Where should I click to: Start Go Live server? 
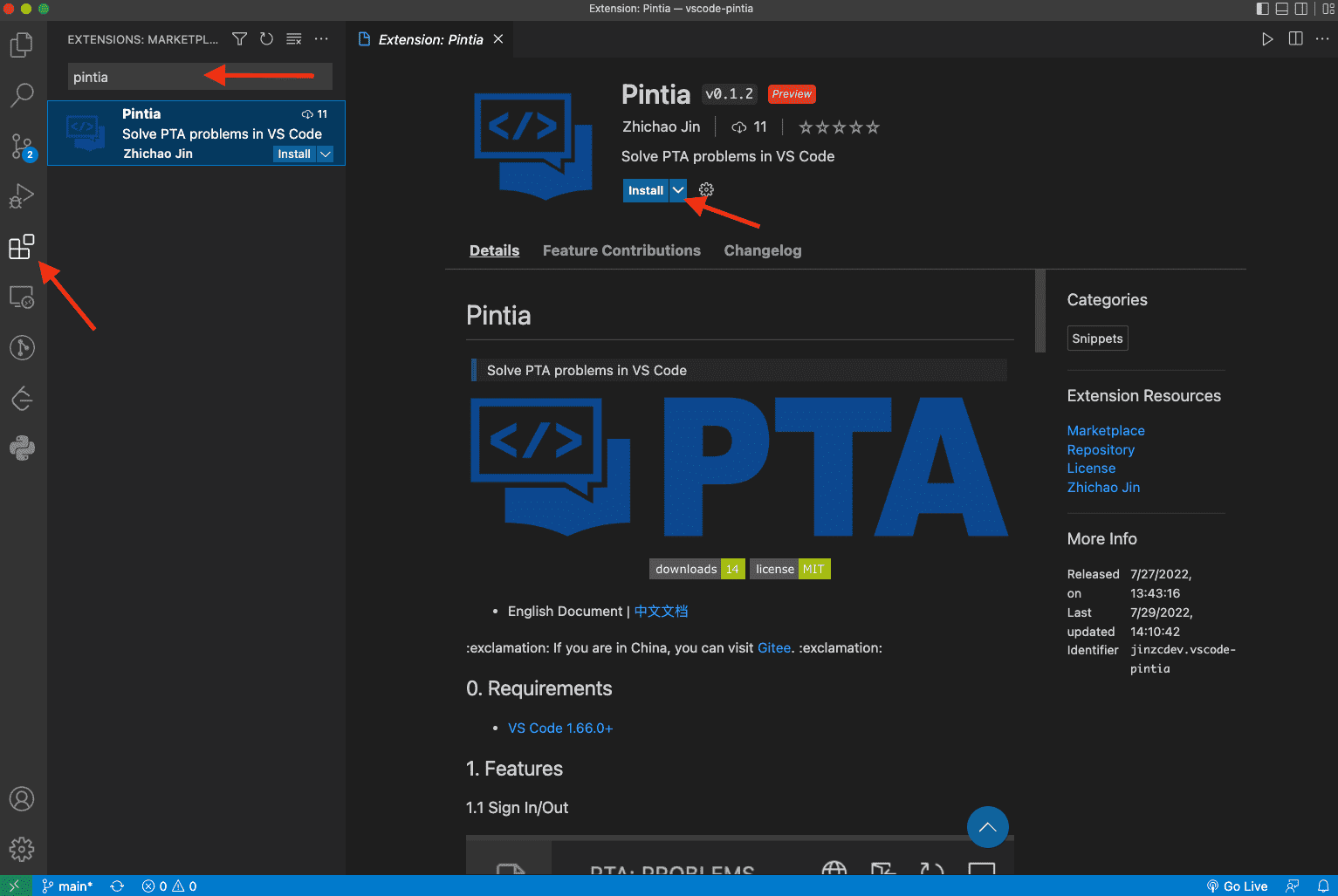click(1237, 886)
